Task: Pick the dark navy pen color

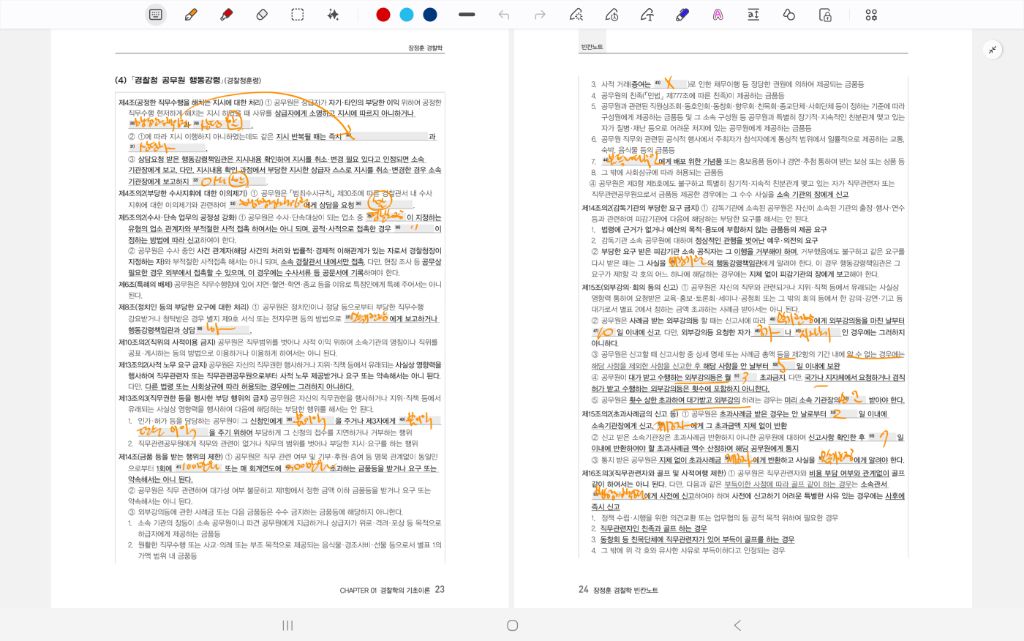Action: coord(430,14)
